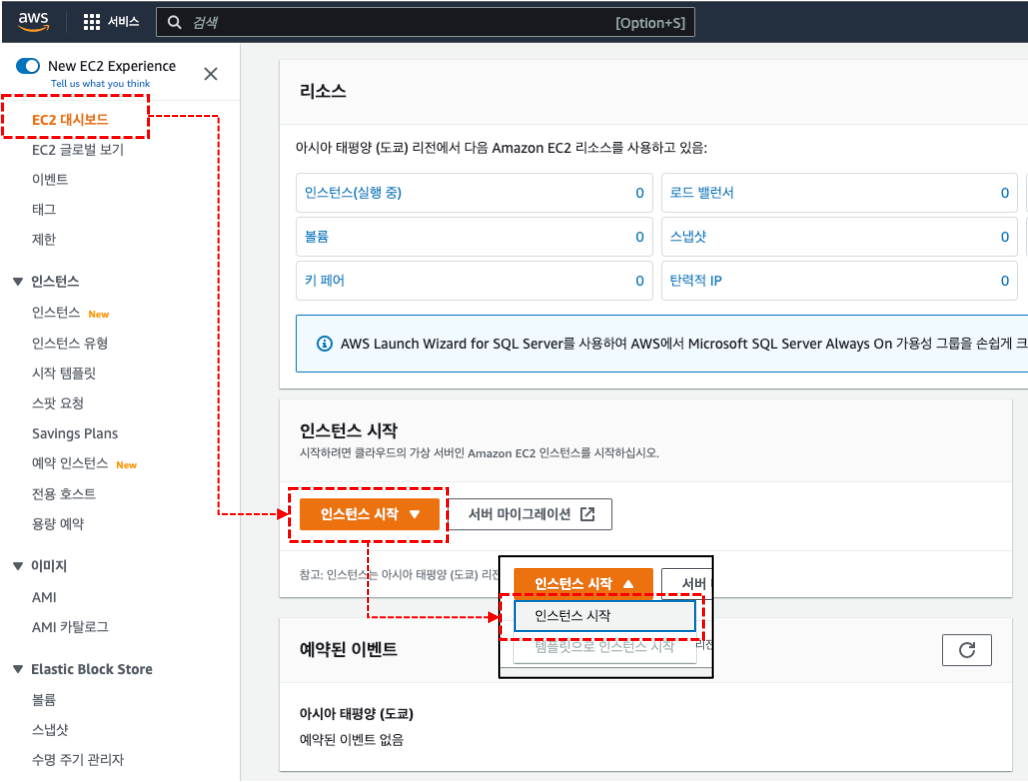The width and height of the screenshot is (1028, 782).
Task: Open the 키 페어 resource link
Action: point(325,281)
